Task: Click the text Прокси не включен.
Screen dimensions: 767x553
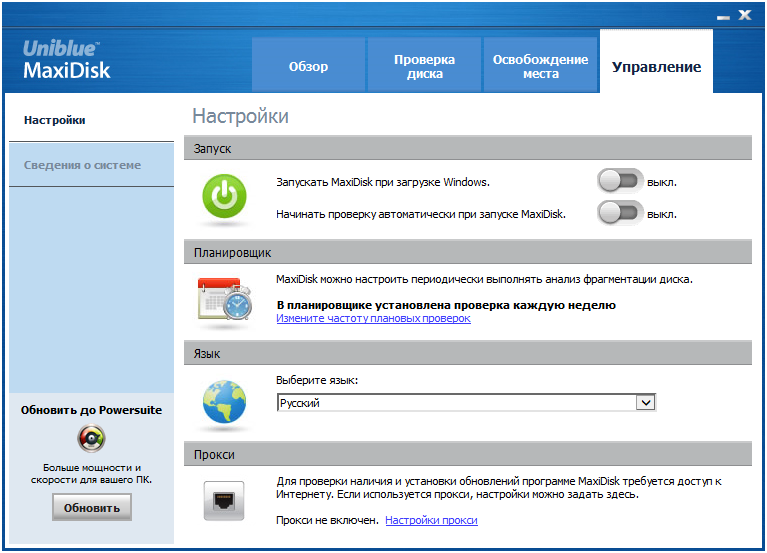Action: [x=327, y=520]
